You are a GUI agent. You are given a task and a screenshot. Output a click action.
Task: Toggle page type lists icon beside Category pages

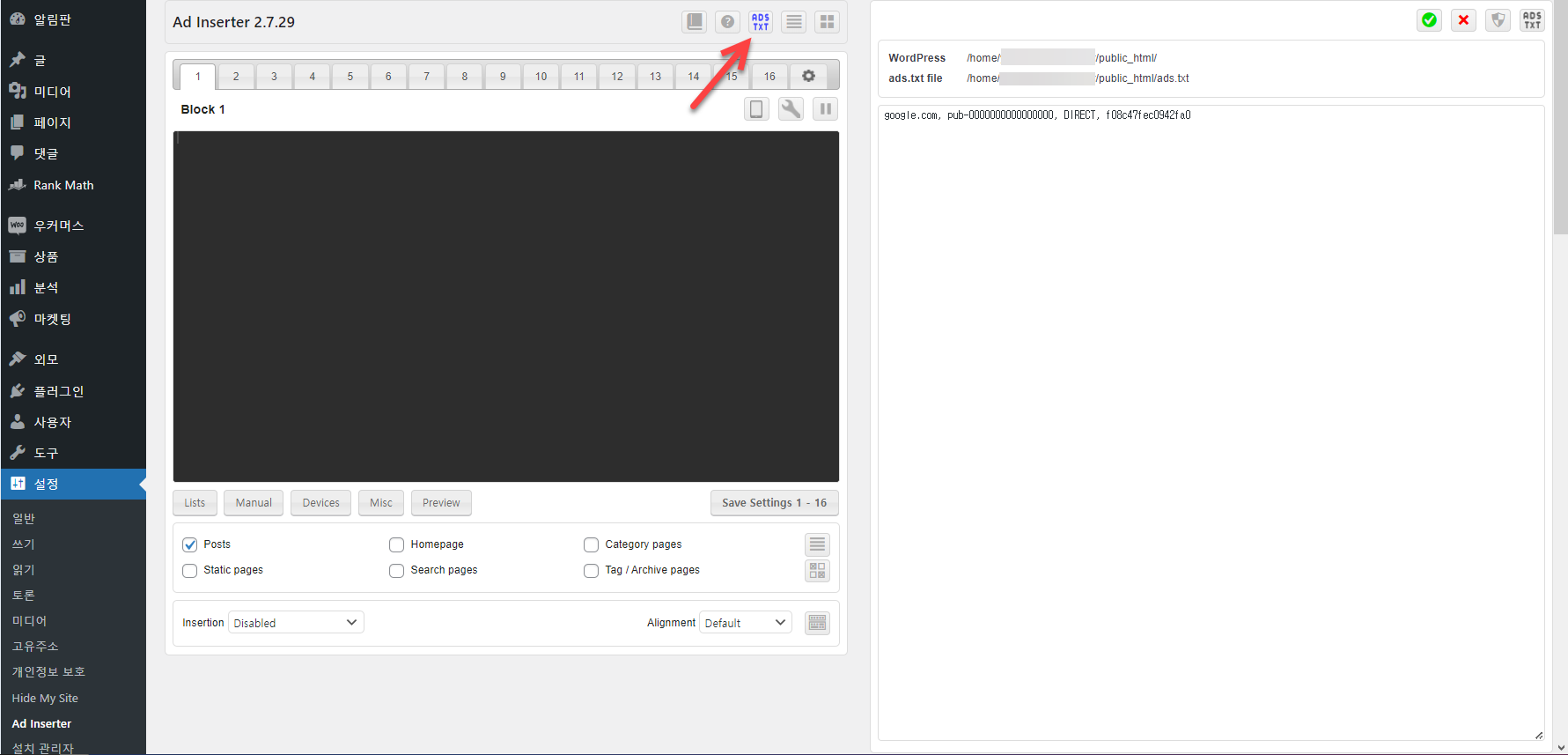(817, 544)
